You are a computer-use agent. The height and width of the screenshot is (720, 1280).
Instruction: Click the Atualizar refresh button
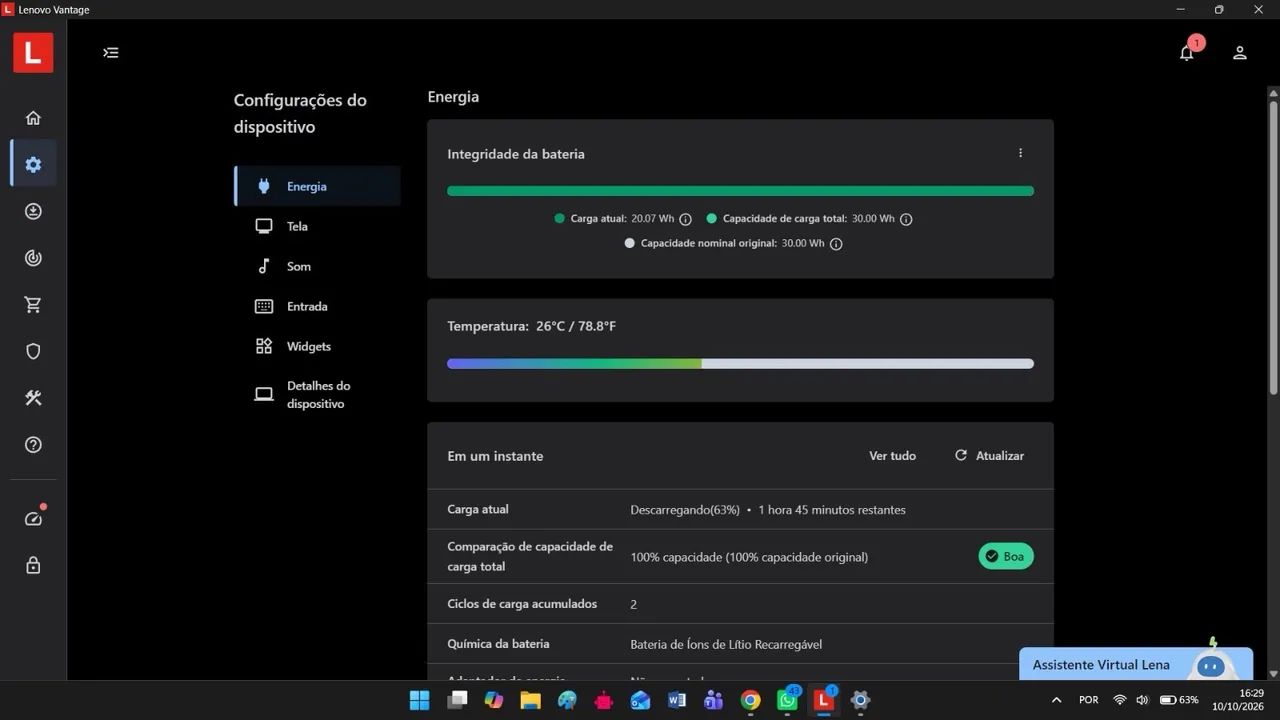[989, 456]
